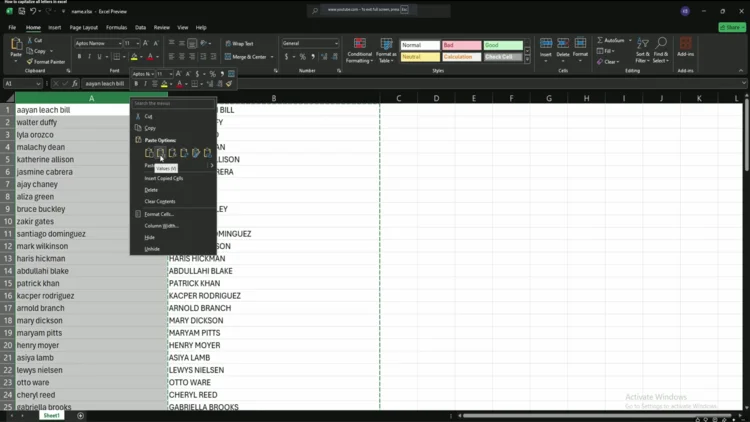The height and width of the screenshot is (422, 750).
Task: Open the ribbon font name dropdown
Action: tap(120, 44)
